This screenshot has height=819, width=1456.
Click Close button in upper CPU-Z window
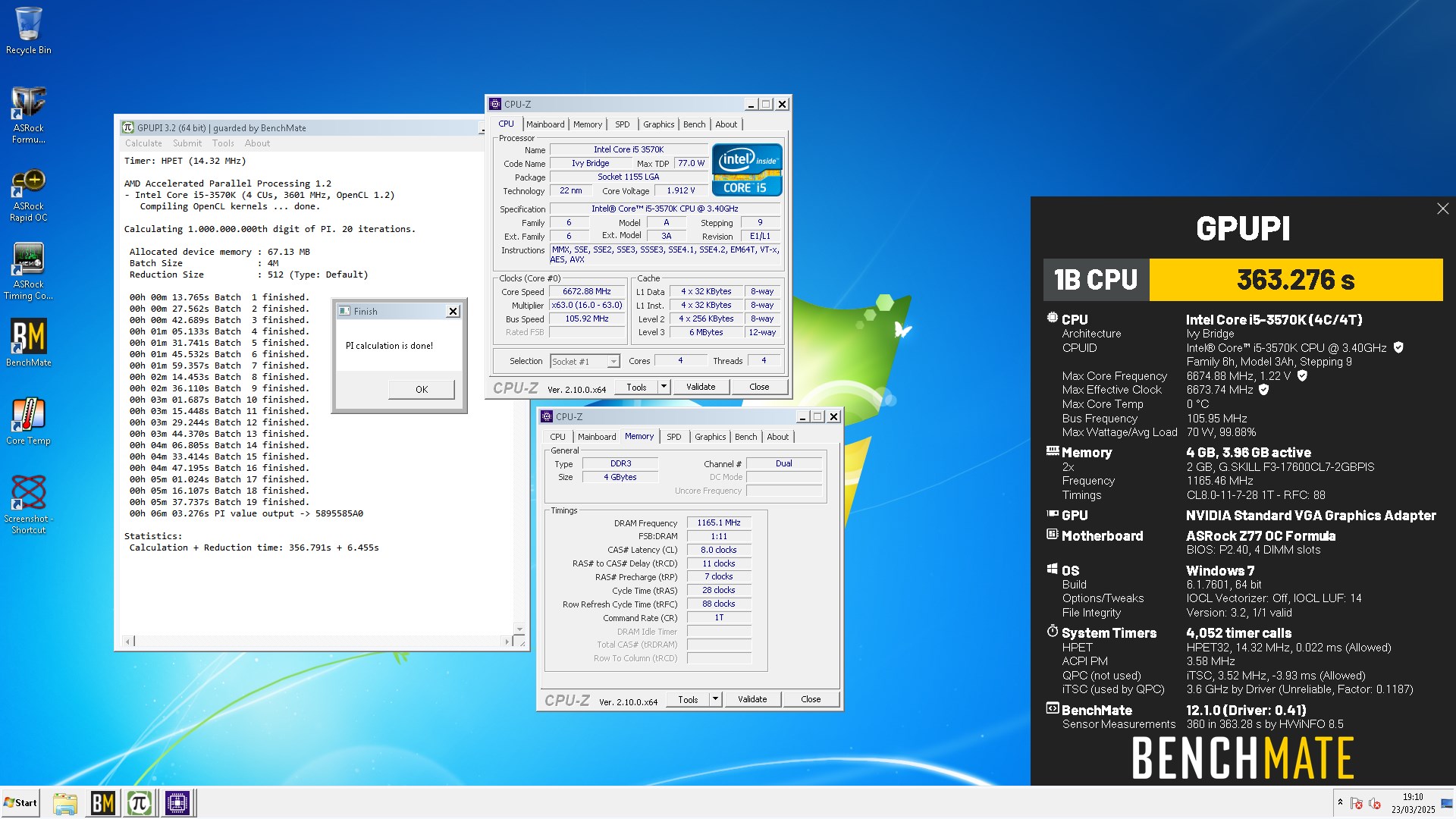[759, 387]
